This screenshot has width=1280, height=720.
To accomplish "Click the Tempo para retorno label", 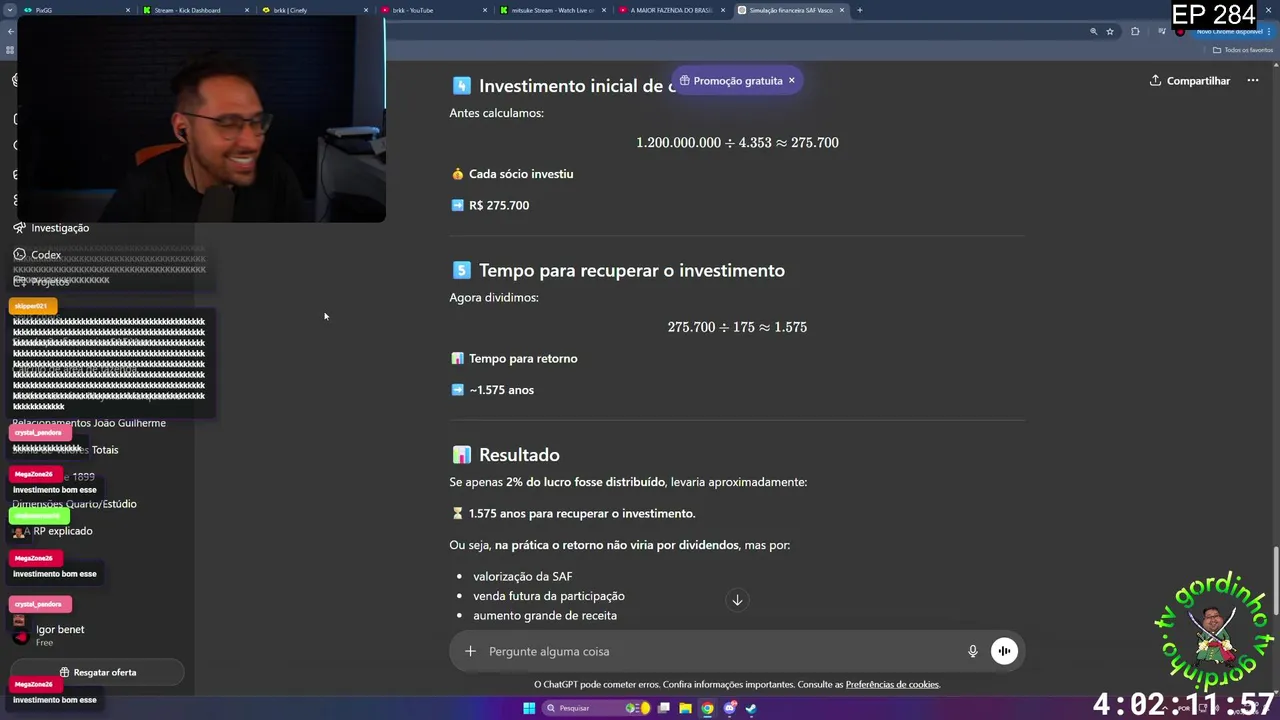I will pyautogui.click(x=523, y=359).
